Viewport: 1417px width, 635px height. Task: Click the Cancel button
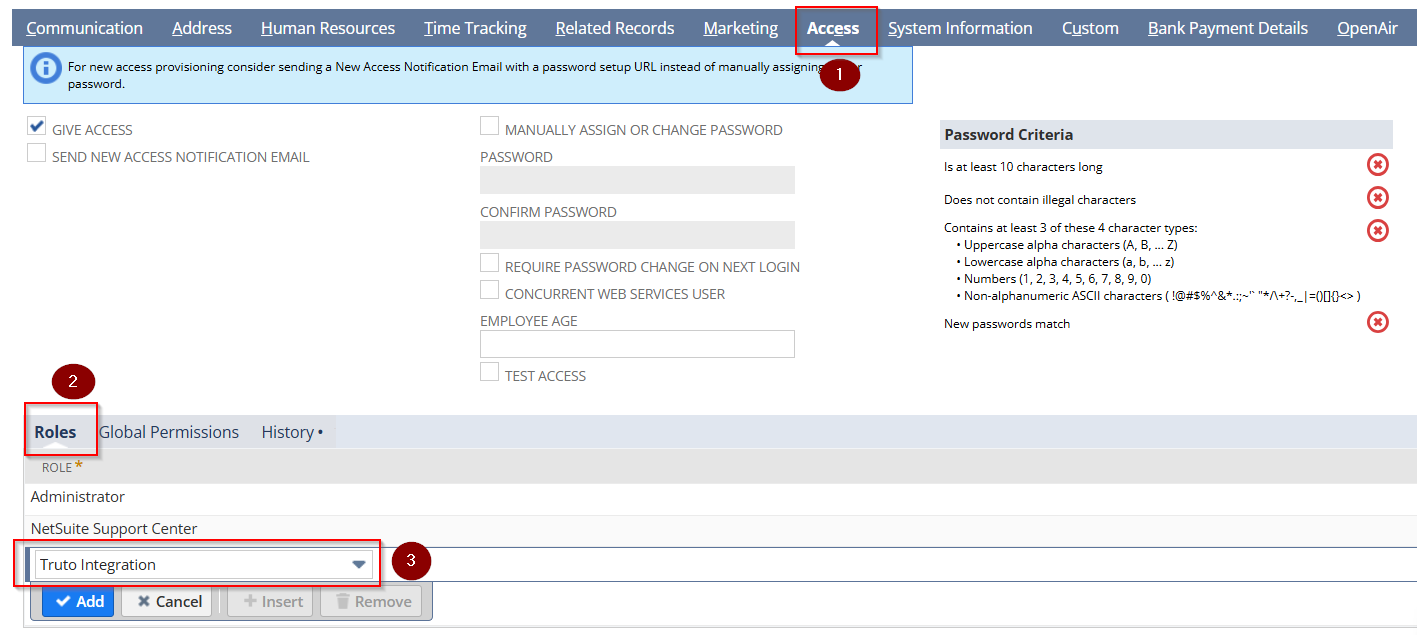point(166,601)
